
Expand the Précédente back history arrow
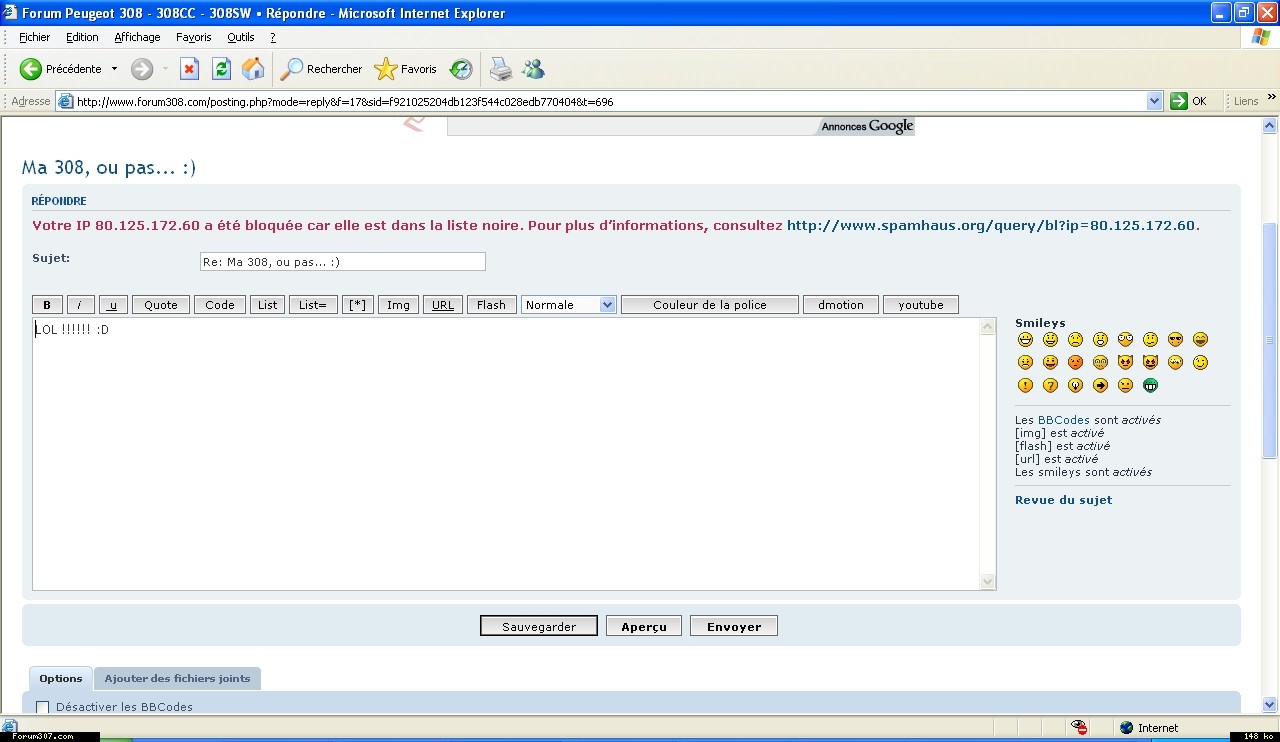coord(114,69)
